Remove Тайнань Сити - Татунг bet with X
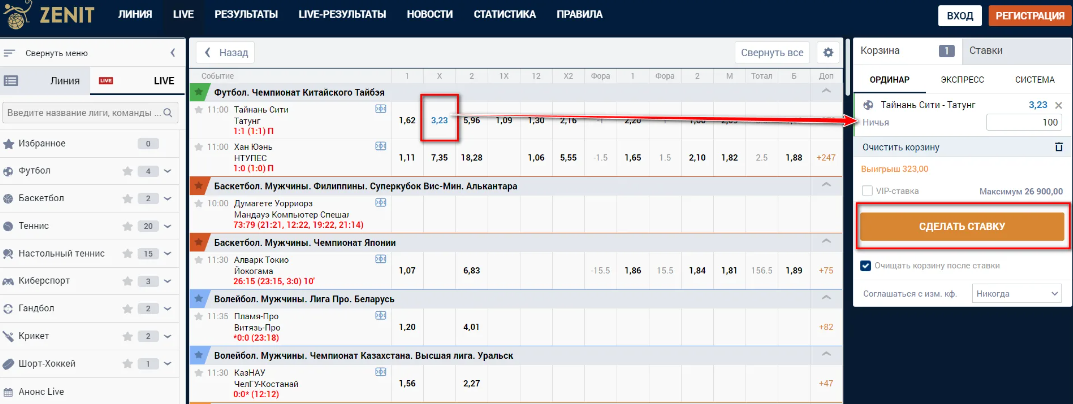This screenshot has width=1073, height=404. 1059,105
